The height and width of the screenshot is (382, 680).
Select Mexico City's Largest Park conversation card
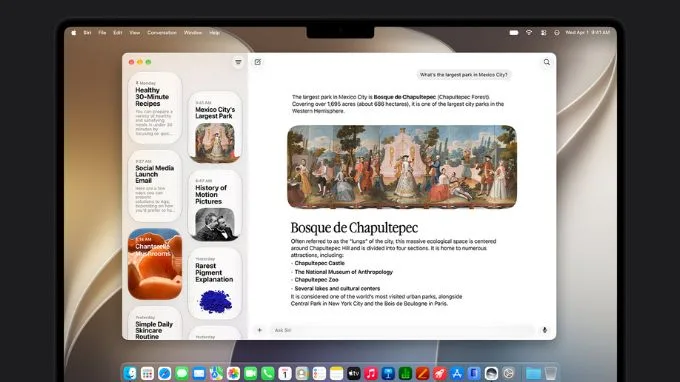click(x=215, y=127)
